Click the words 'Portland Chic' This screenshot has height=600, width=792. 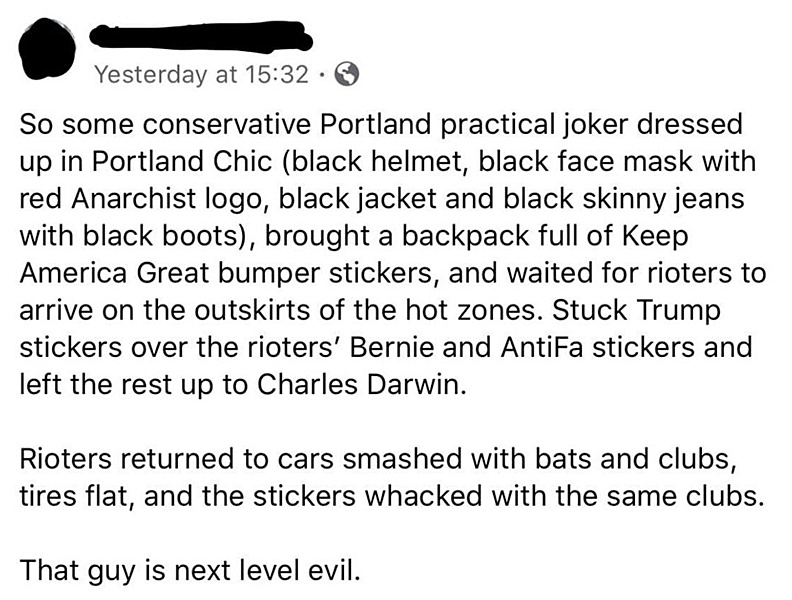pyautogui.click(x=224, y=161)
